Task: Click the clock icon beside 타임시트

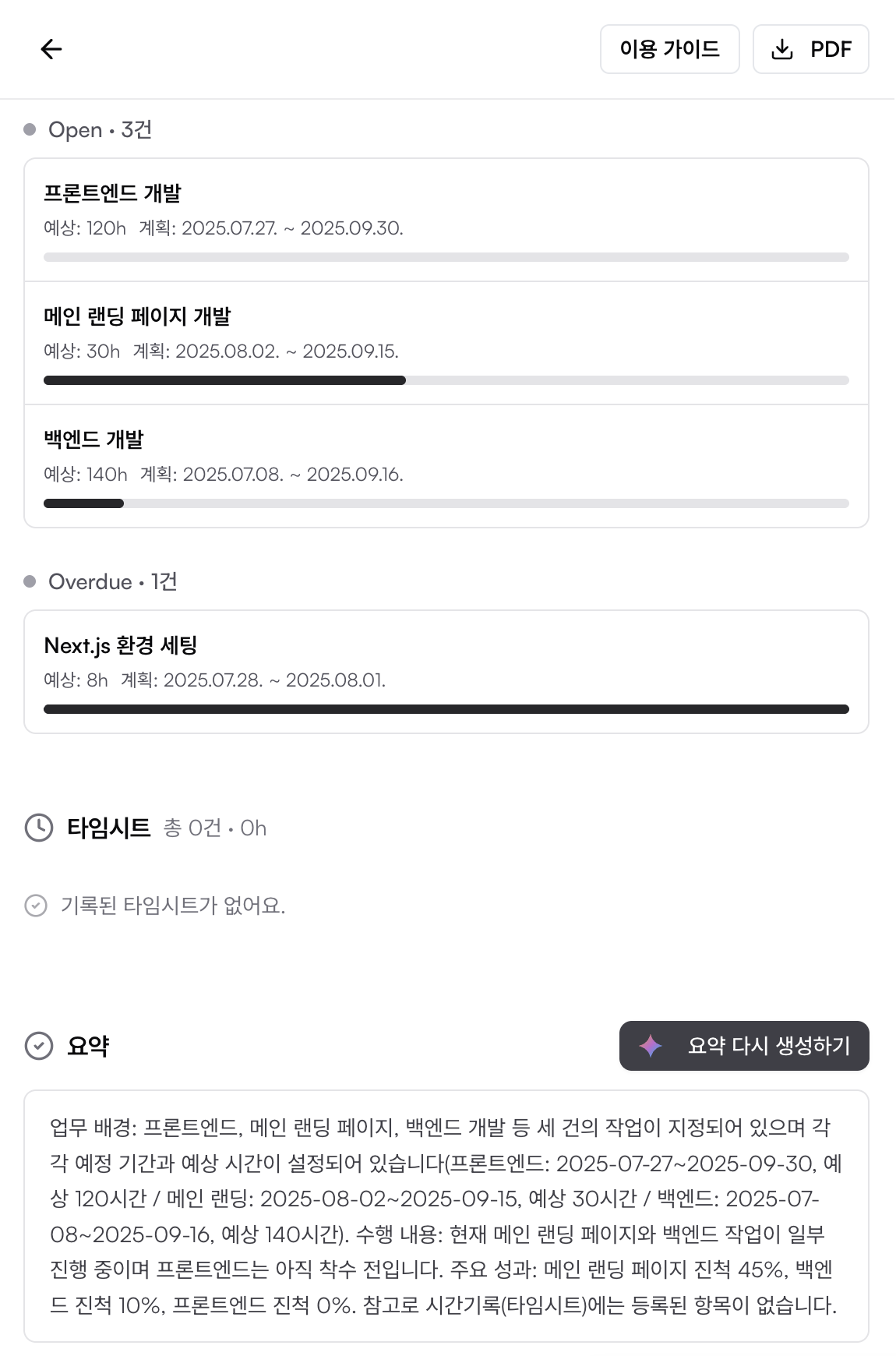Action: point(39,828)
